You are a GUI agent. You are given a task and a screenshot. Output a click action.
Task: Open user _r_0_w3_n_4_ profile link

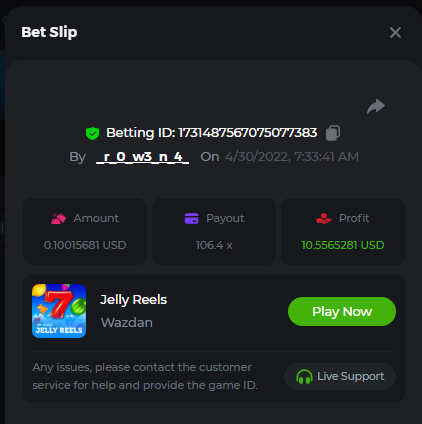tap(143, 157)
